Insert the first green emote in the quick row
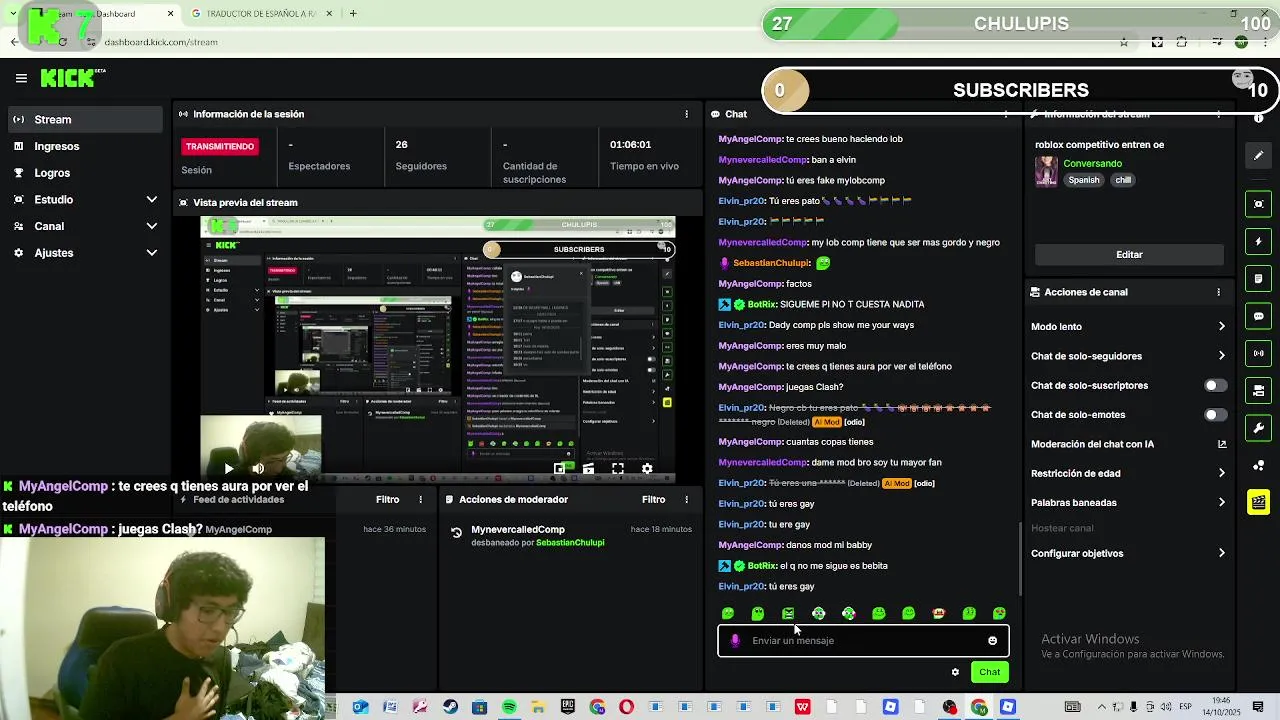 click(x=728, y=613)
